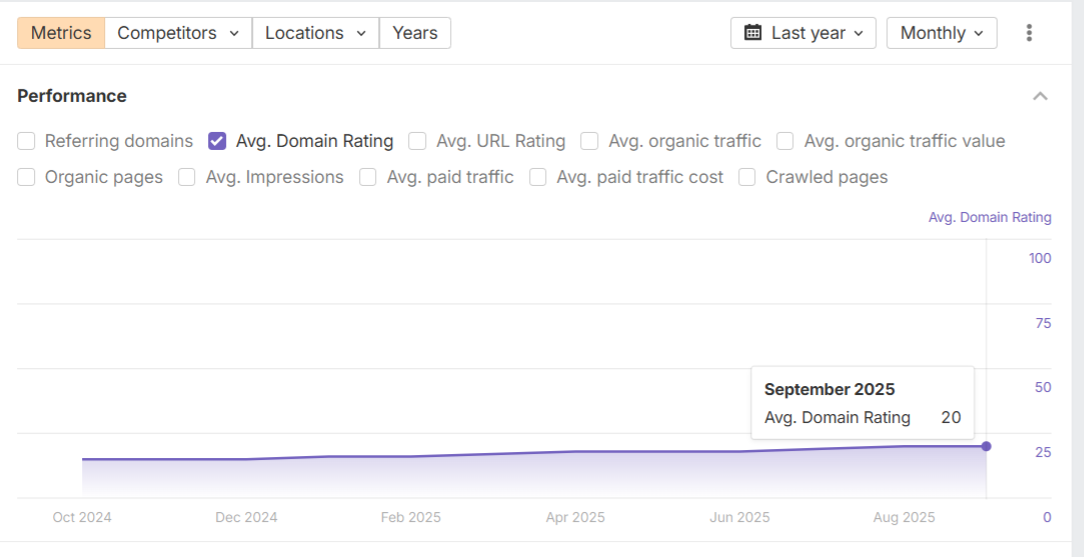Click the September 2025 data point marker
The height and width of the screenshot is (557, 1084).
click(x=986, y=446)
